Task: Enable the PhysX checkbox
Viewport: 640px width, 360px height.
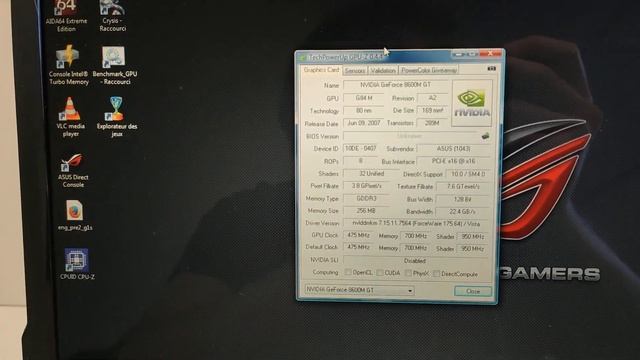Action: [x=408, y=273]
